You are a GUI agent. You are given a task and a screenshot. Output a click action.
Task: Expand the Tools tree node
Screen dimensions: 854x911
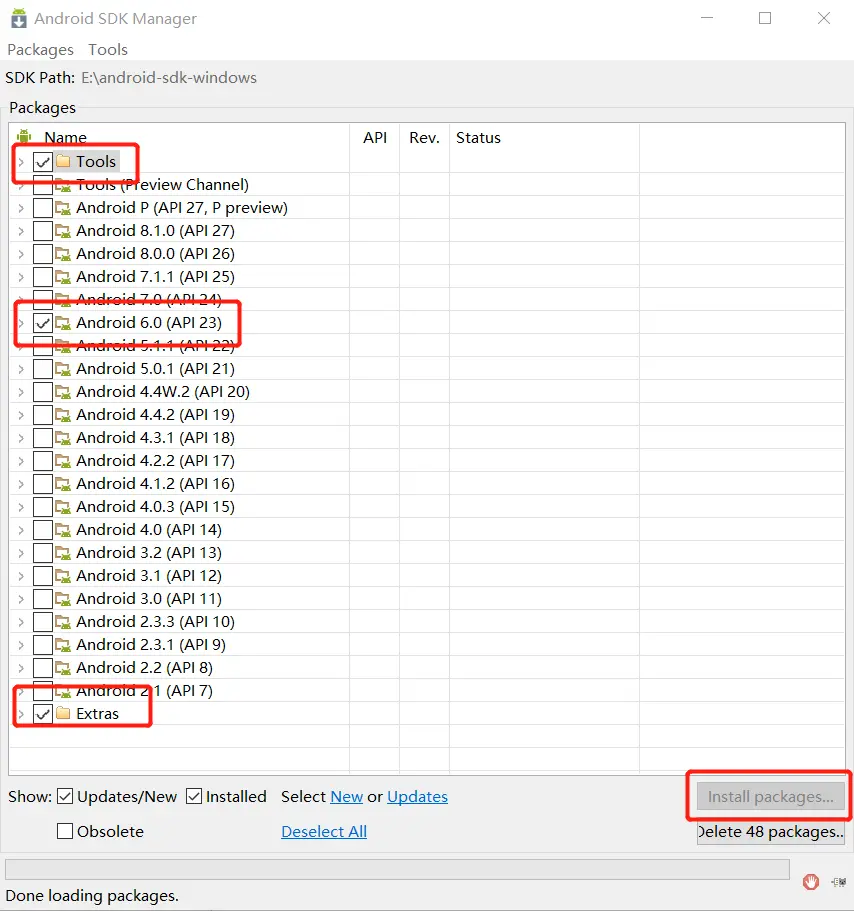21,162
